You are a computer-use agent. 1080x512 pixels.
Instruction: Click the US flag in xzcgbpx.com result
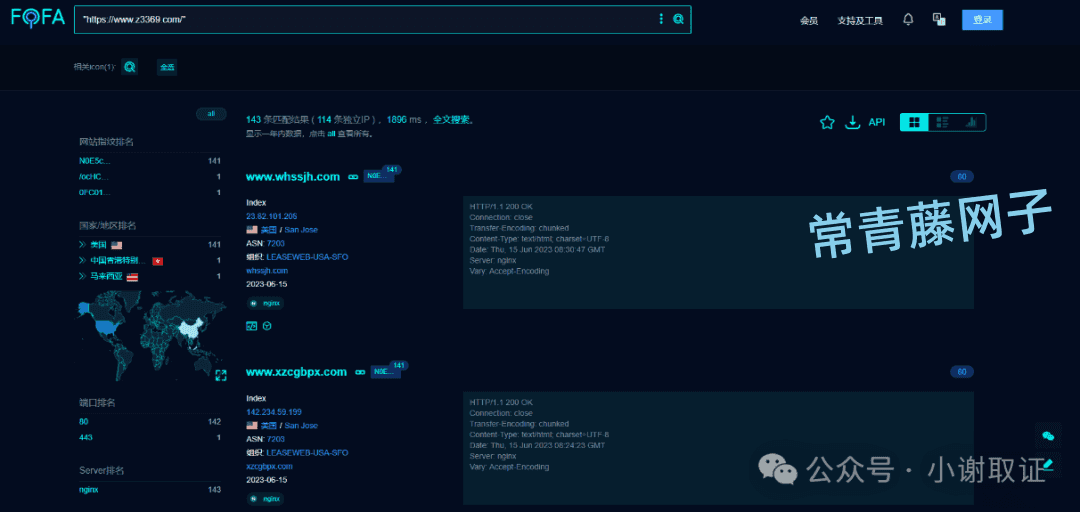click(x=251, y=425)
